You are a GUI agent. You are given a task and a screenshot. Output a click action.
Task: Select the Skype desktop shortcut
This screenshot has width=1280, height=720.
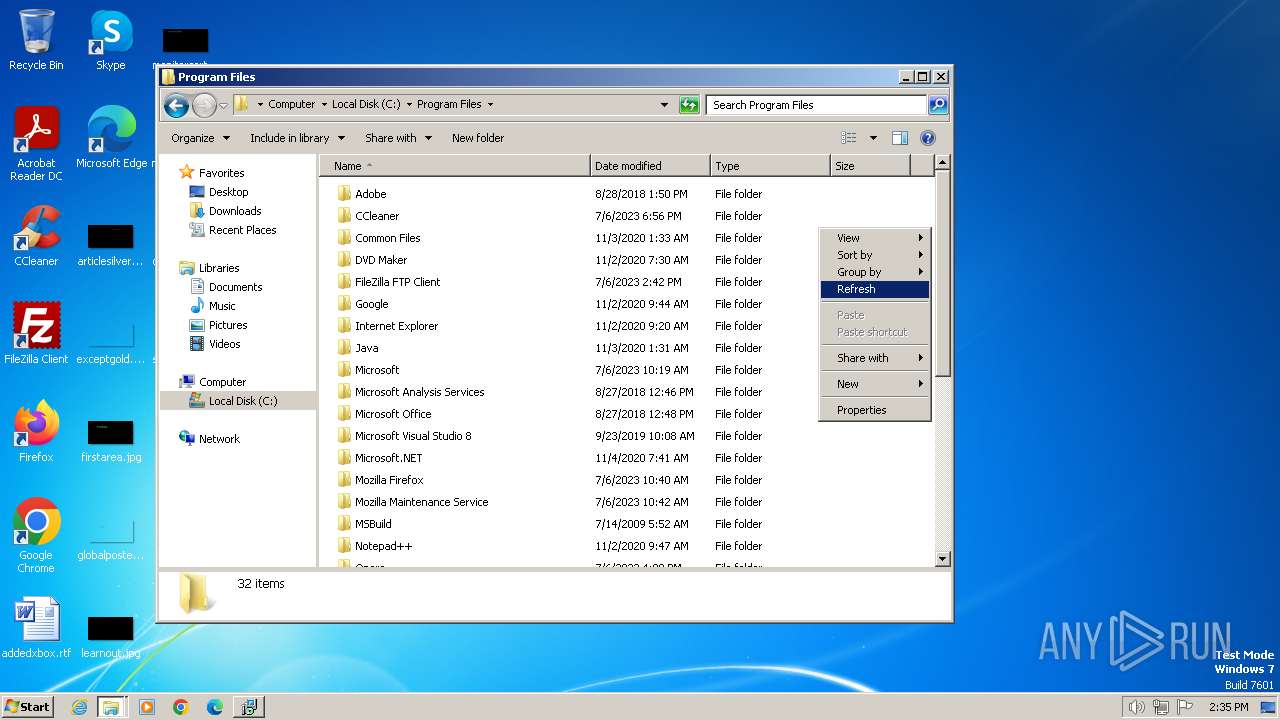[110, 40]
